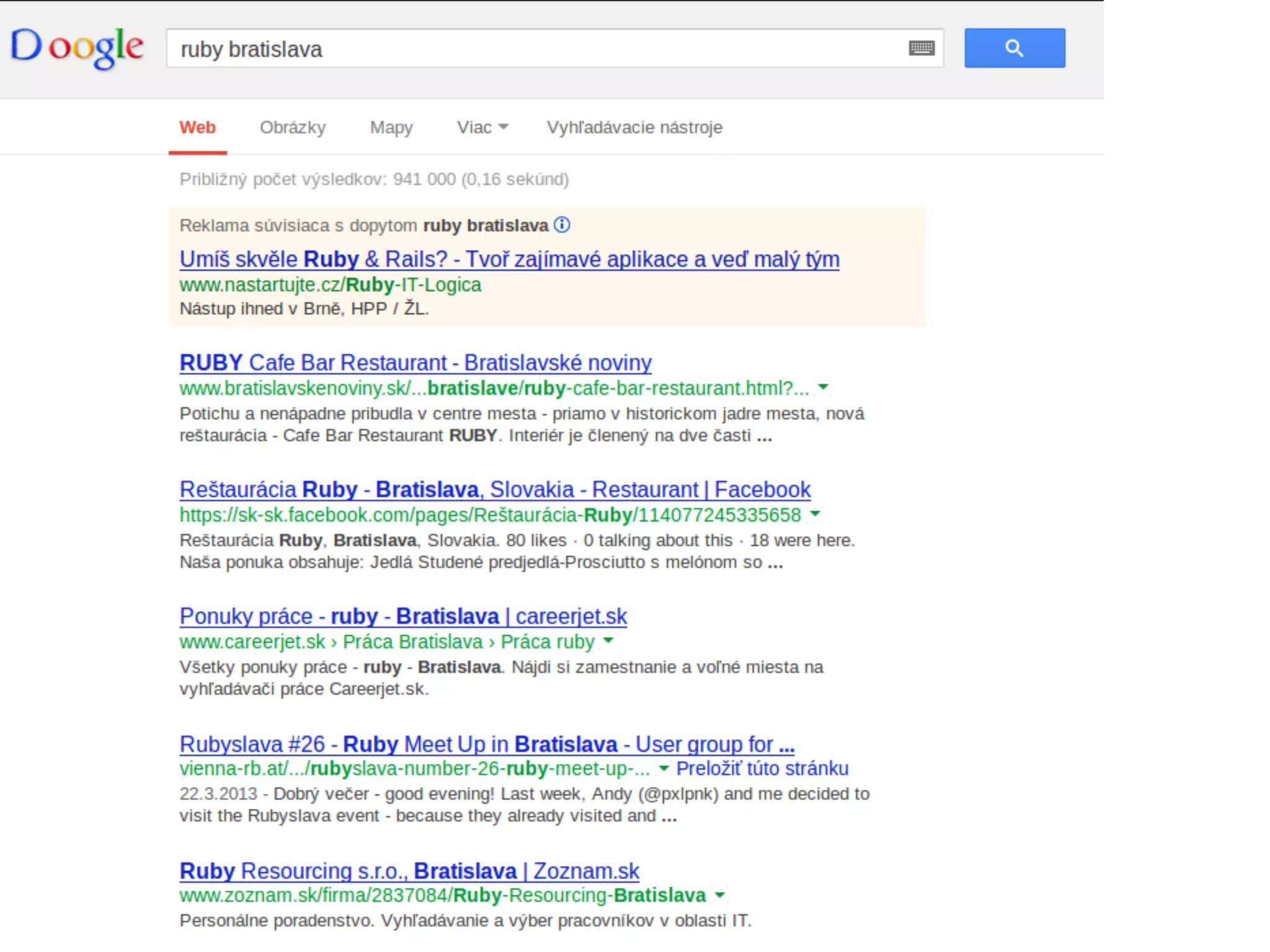
Task: Switch to the Mapy tab
Action: pos(391,127)
